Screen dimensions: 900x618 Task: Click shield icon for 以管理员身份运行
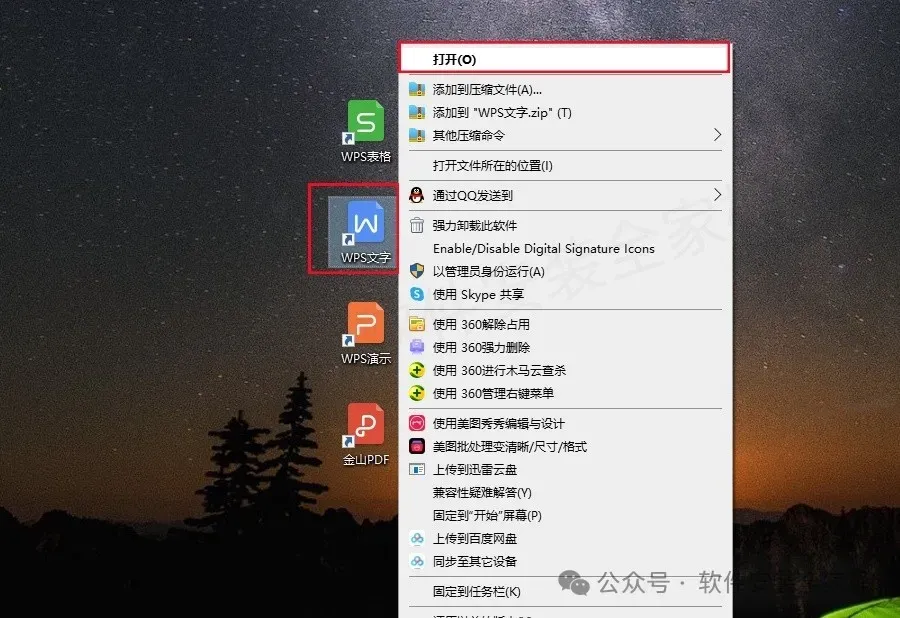[x=417, y=271]
